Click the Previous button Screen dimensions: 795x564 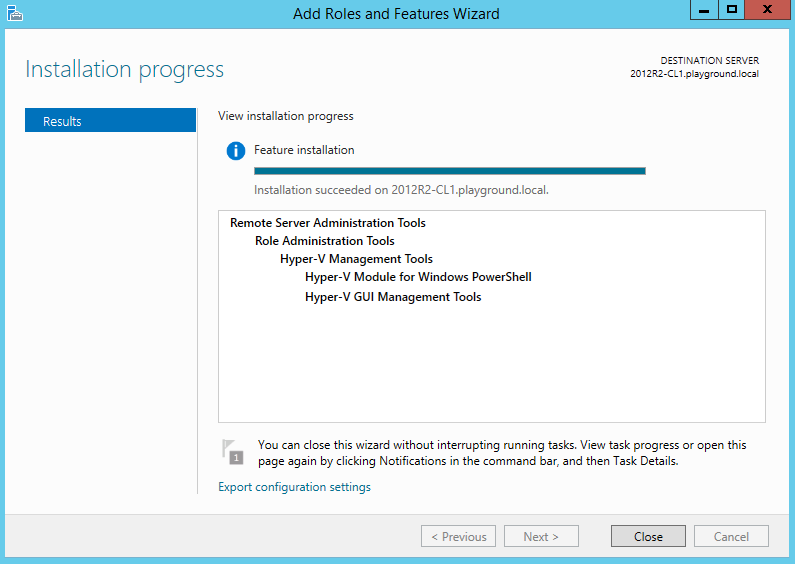pyautogui.click(x=458, y=536)
